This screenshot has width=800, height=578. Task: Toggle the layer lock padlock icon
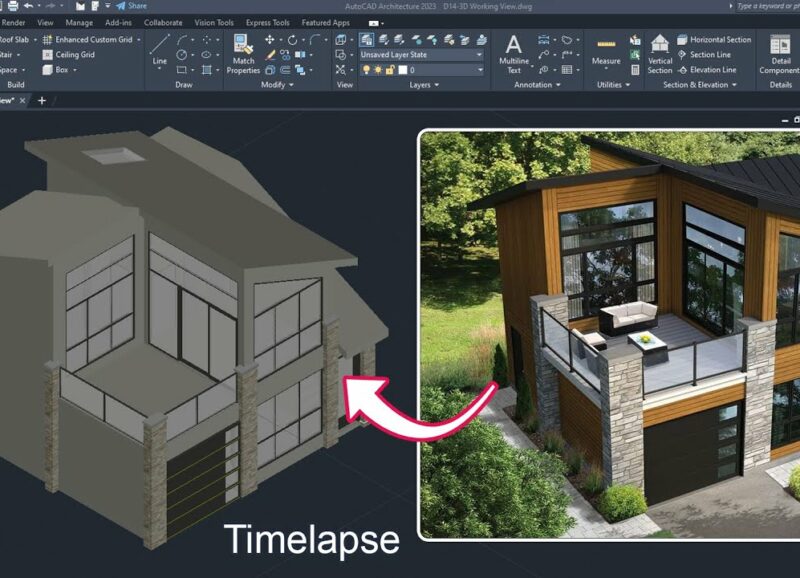click(390, 70)
